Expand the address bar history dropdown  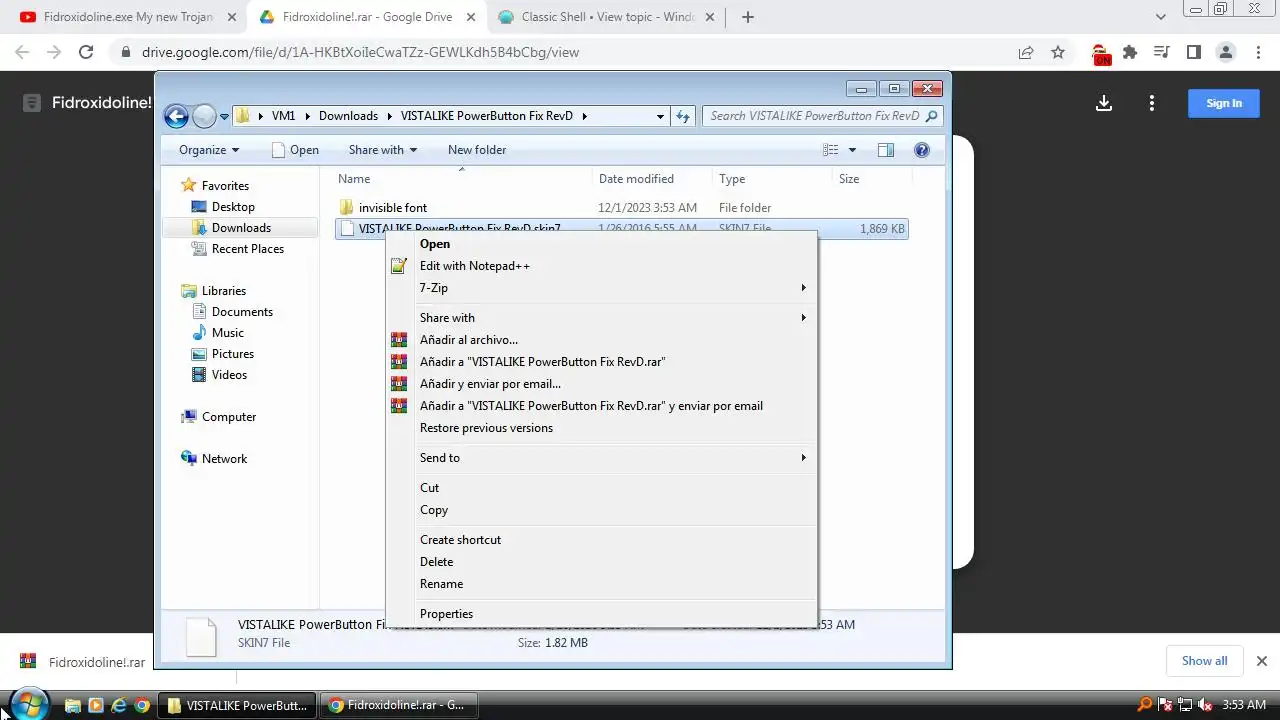(x=660, y=116)
